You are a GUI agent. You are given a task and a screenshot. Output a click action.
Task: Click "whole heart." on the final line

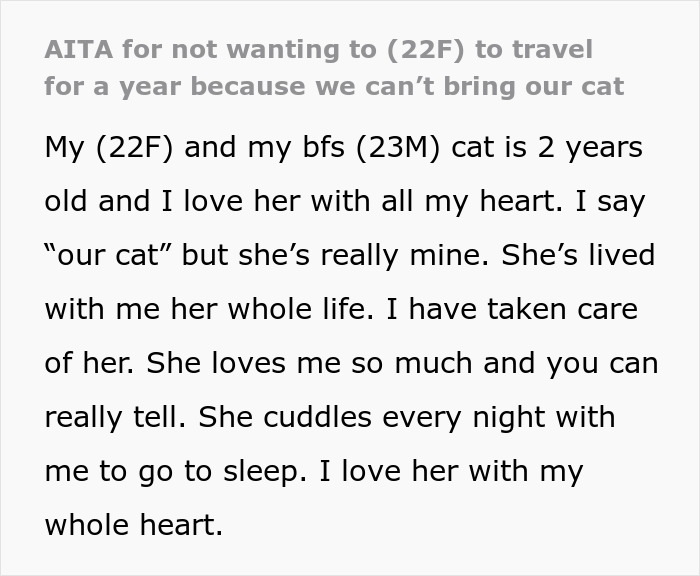134,525
